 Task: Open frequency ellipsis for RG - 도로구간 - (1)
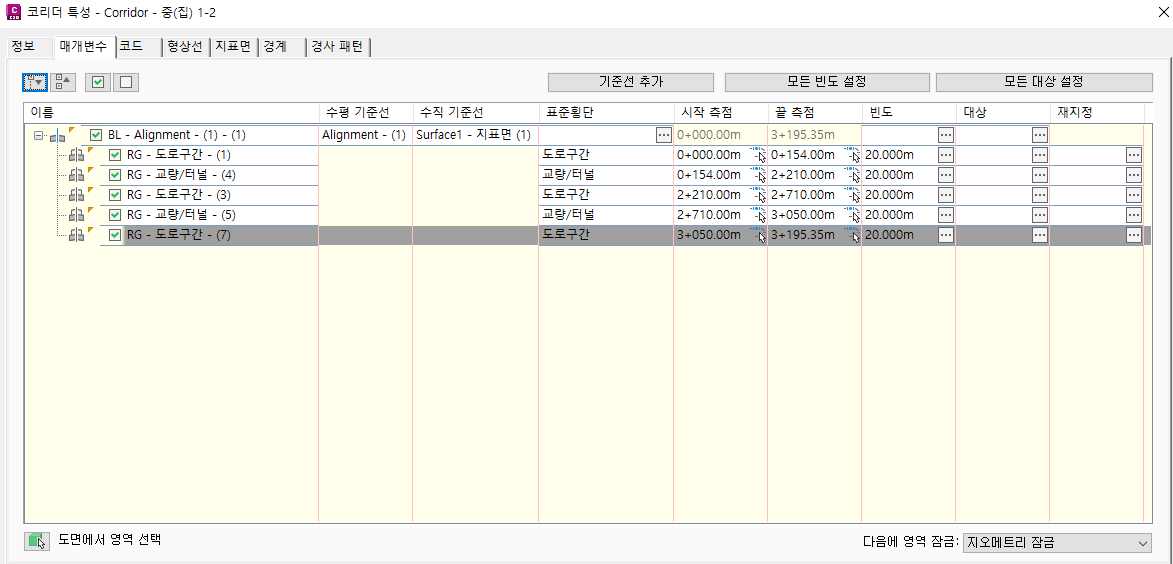coord(946,155)
